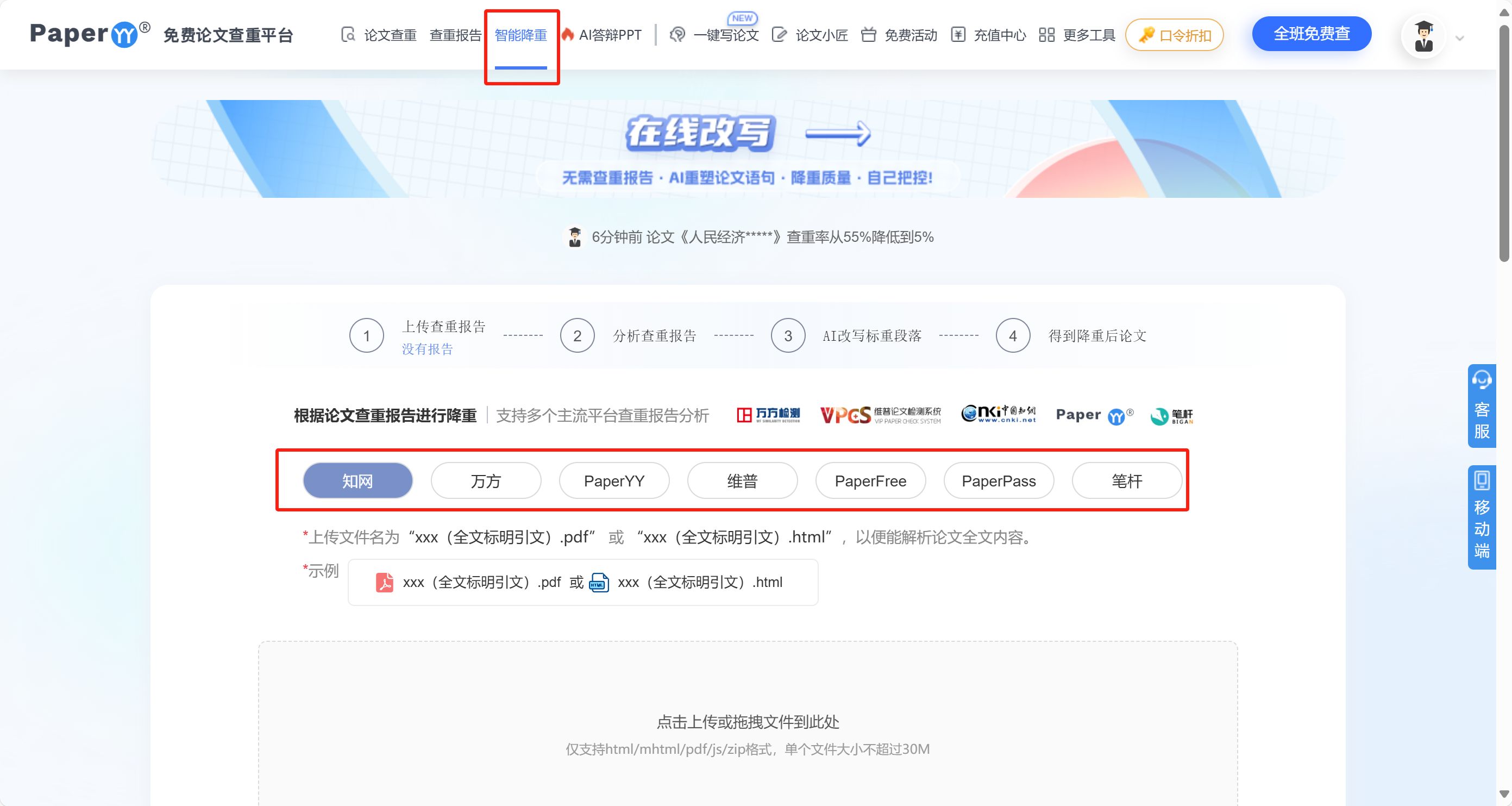Click the calendar icon before 免费活动
1512x806 pixels.
(869, 35)
